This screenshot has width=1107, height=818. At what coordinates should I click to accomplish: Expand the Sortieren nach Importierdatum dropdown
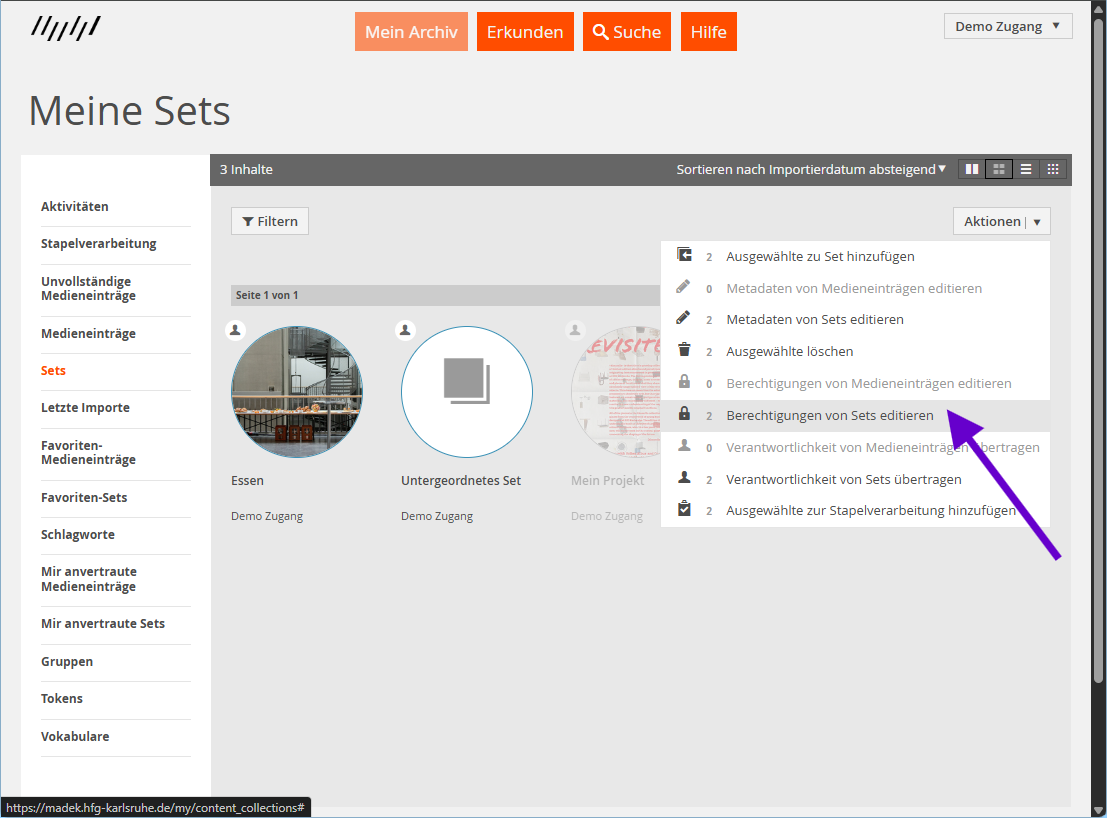810,169
